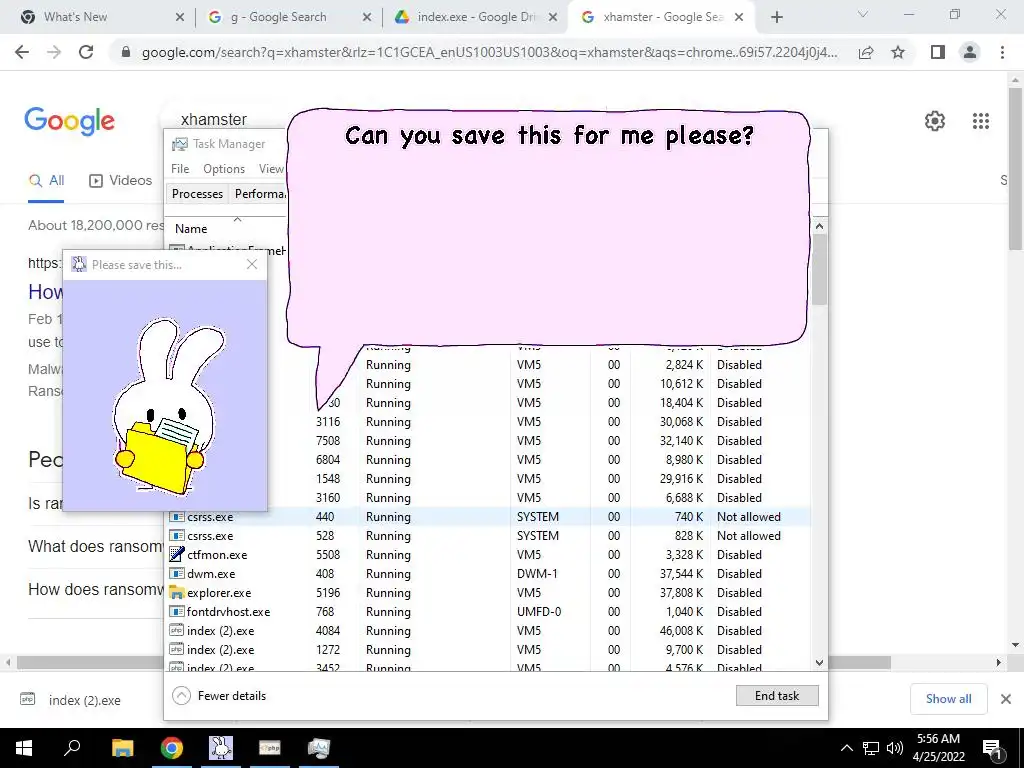Screen dimensions: 1024x768
Task: Click Task Manager scrollbar up arrow
Action: 819,226
